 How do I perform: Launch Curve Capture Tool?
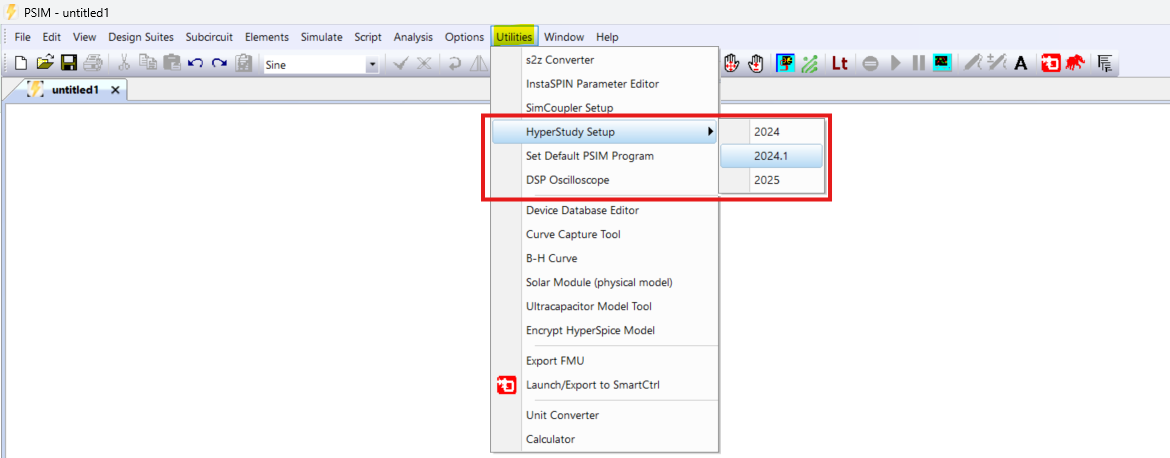click(x=604, y=234)
